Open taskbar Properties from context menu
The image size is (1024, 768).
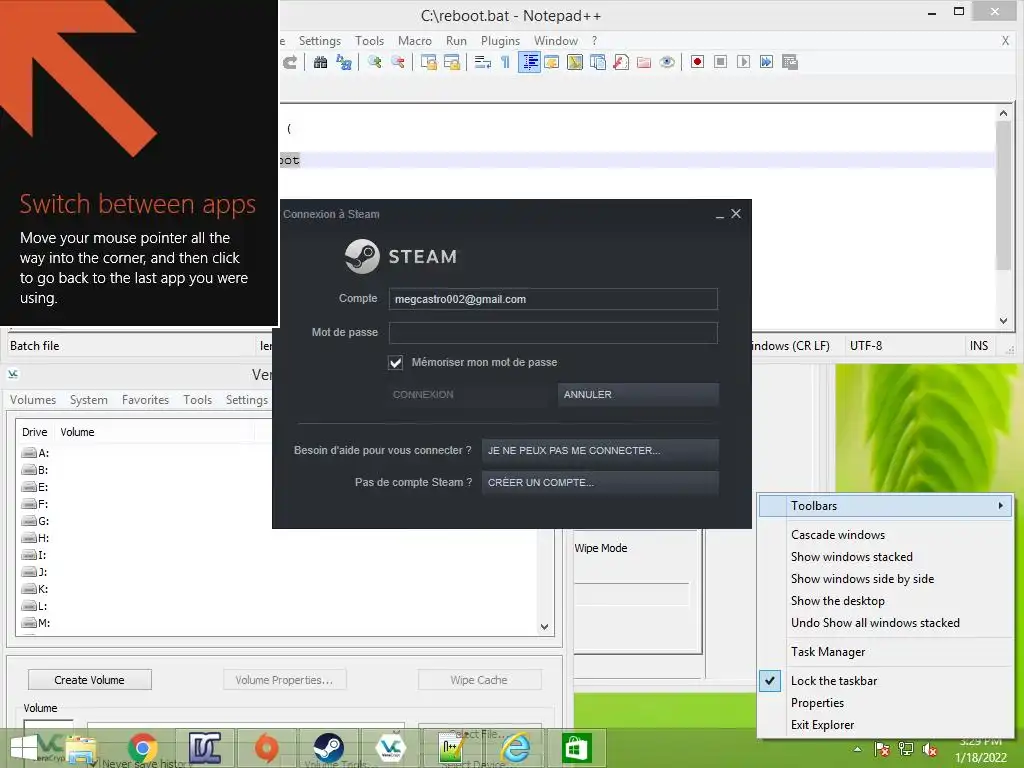coord(817,703)
